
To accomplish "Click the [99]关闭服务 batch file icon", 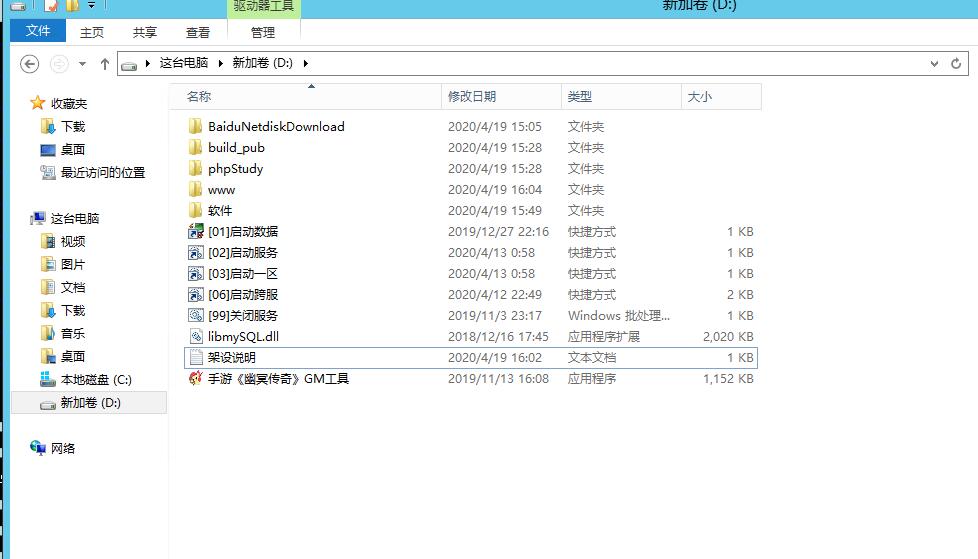I will (196, 316).
